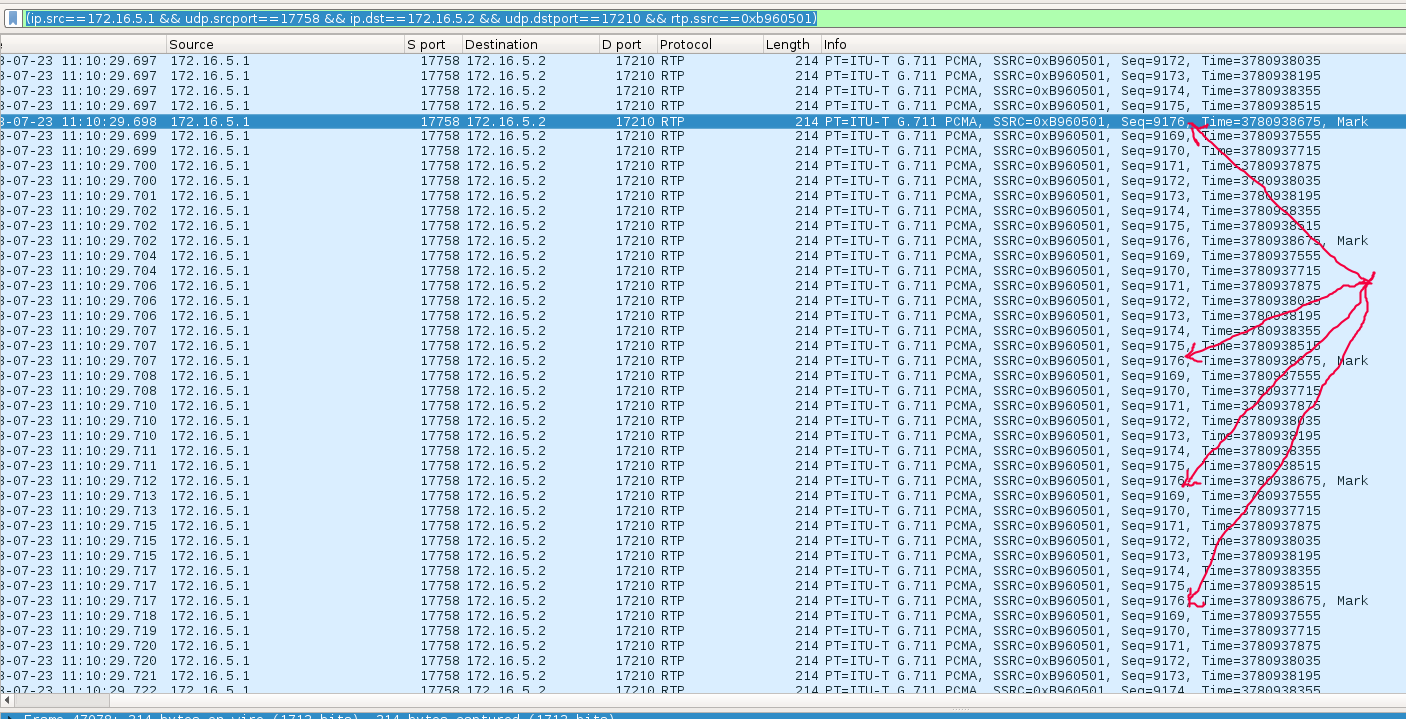Select the 11:10:29.713 packet with Seq=9170
The height and width of the screenshot is (719, 1406).
coord(600,511)
